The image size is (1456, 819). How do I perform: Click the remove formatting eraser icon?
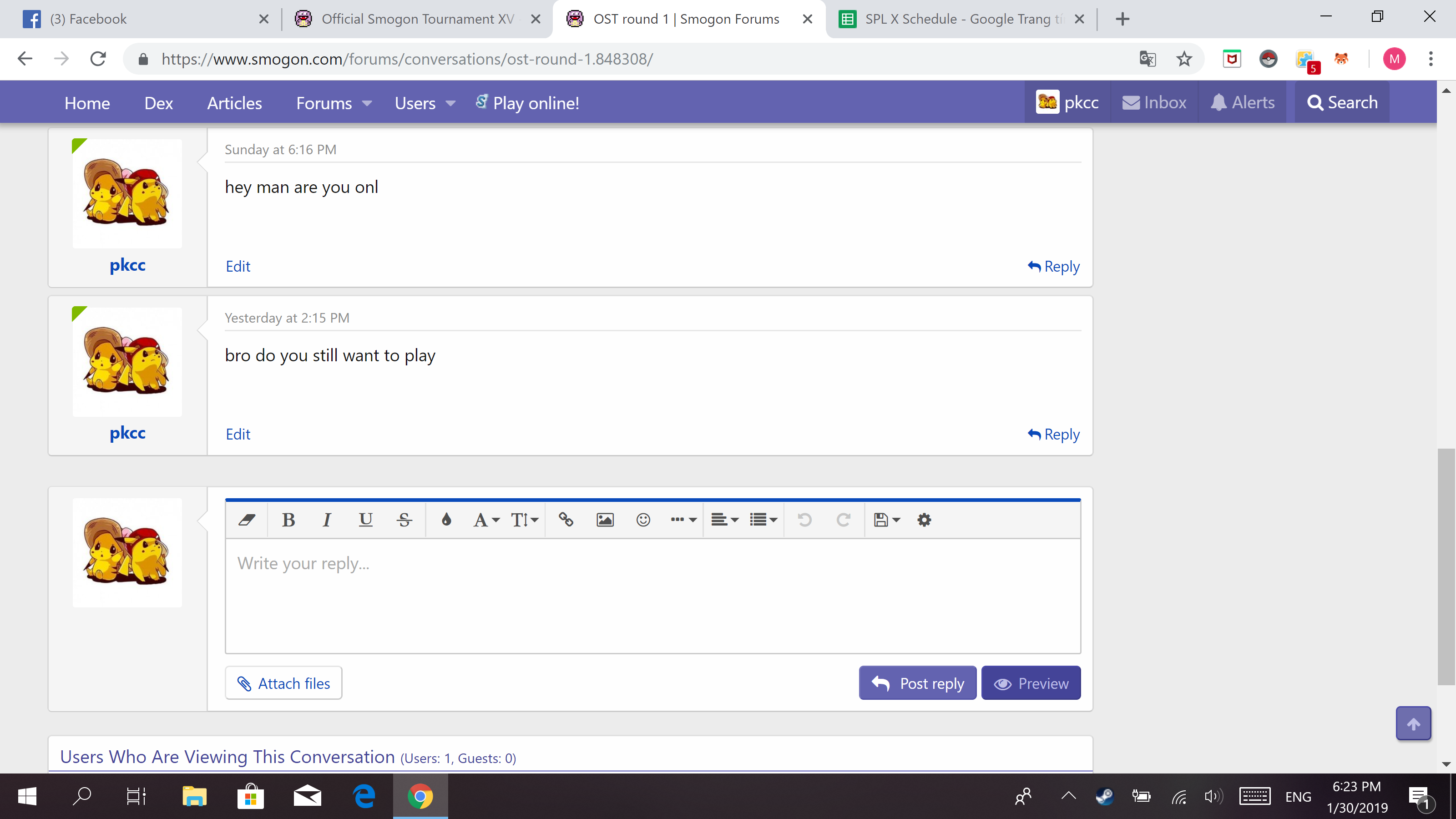247,520
